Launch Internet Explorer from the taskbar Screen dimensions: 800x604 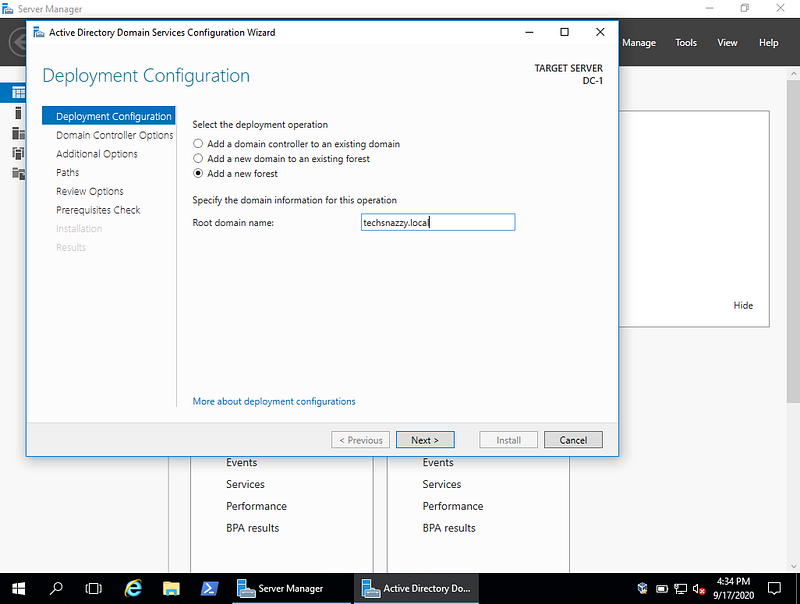coord(133,589)
